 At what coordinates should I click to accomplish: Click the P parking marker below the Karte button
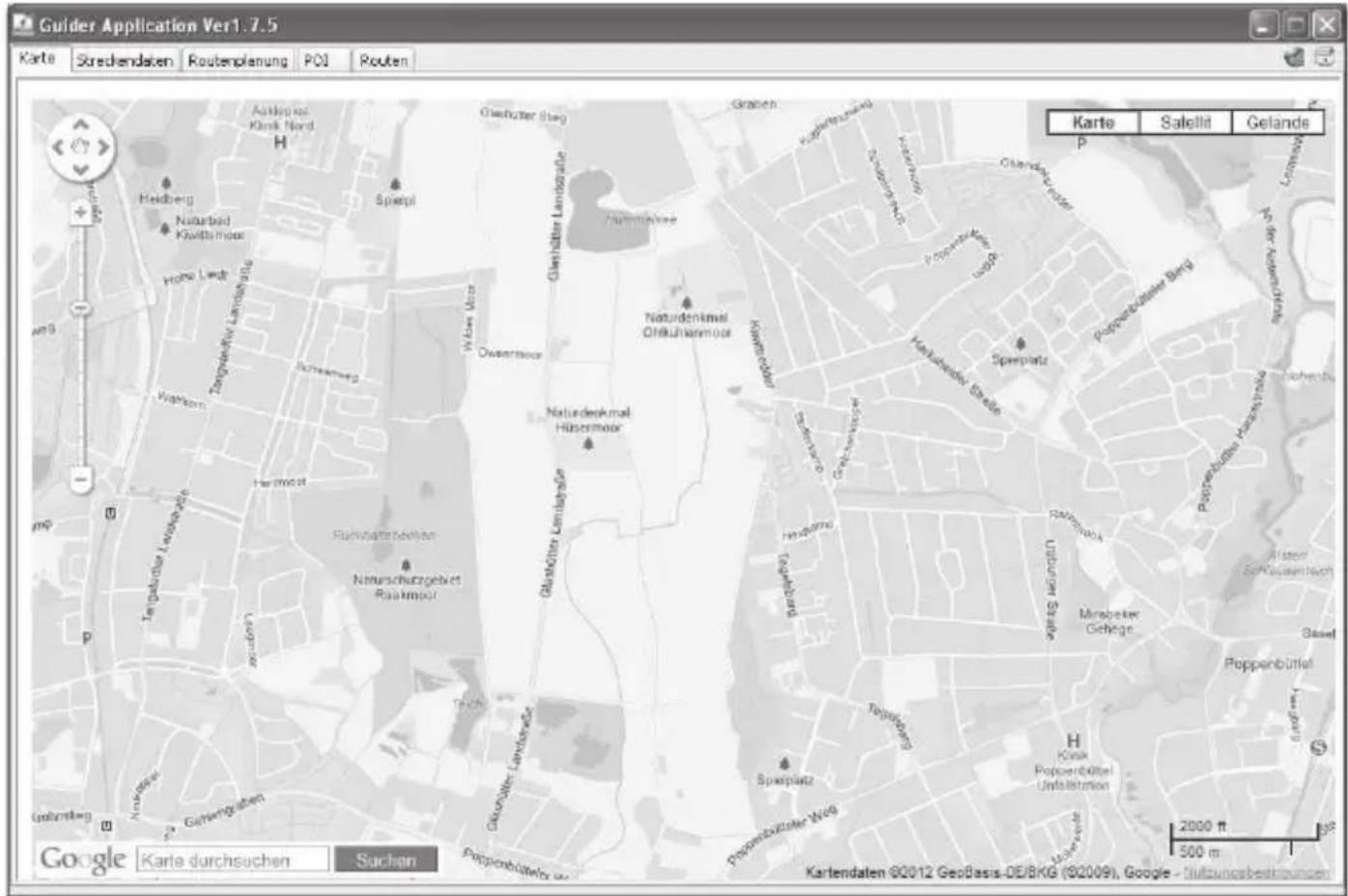pyautogui.click(x=1081, y=144)
